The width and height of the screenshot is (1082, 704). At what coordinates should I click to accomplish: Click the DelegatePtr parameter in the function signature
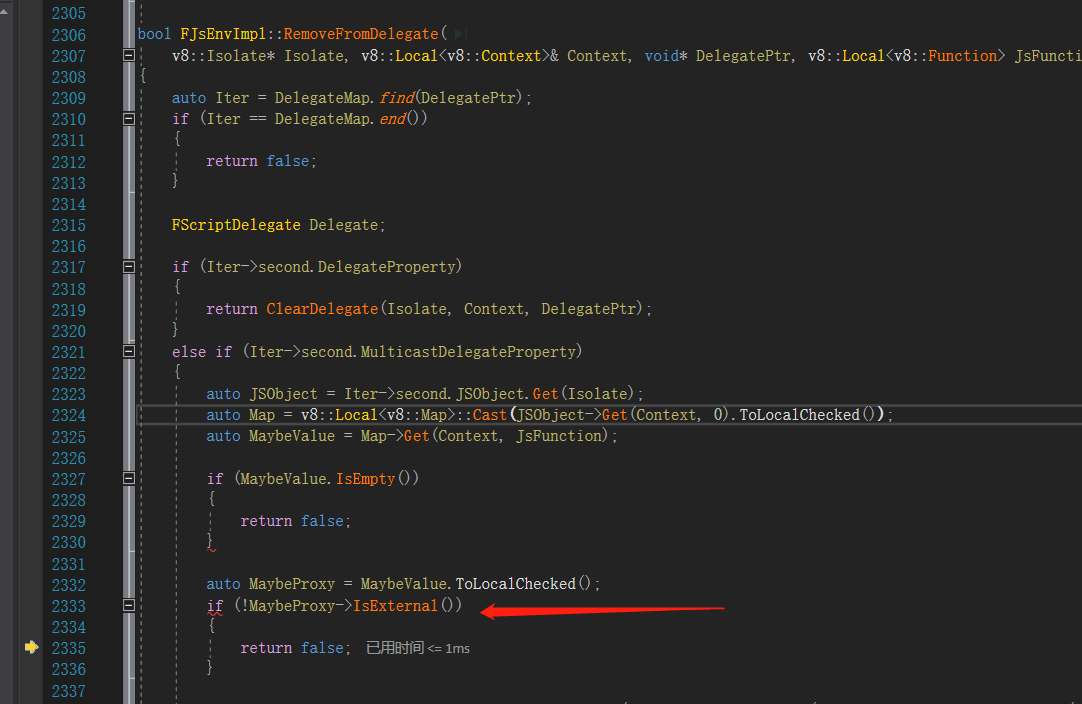click(x=743, y=56)
